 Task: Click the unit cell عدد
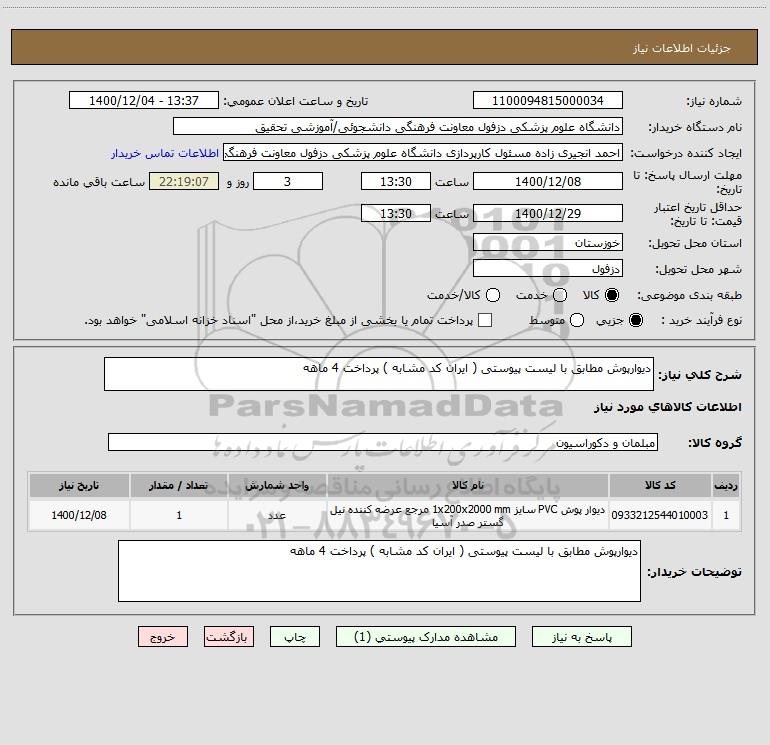[x=277, y=515]
